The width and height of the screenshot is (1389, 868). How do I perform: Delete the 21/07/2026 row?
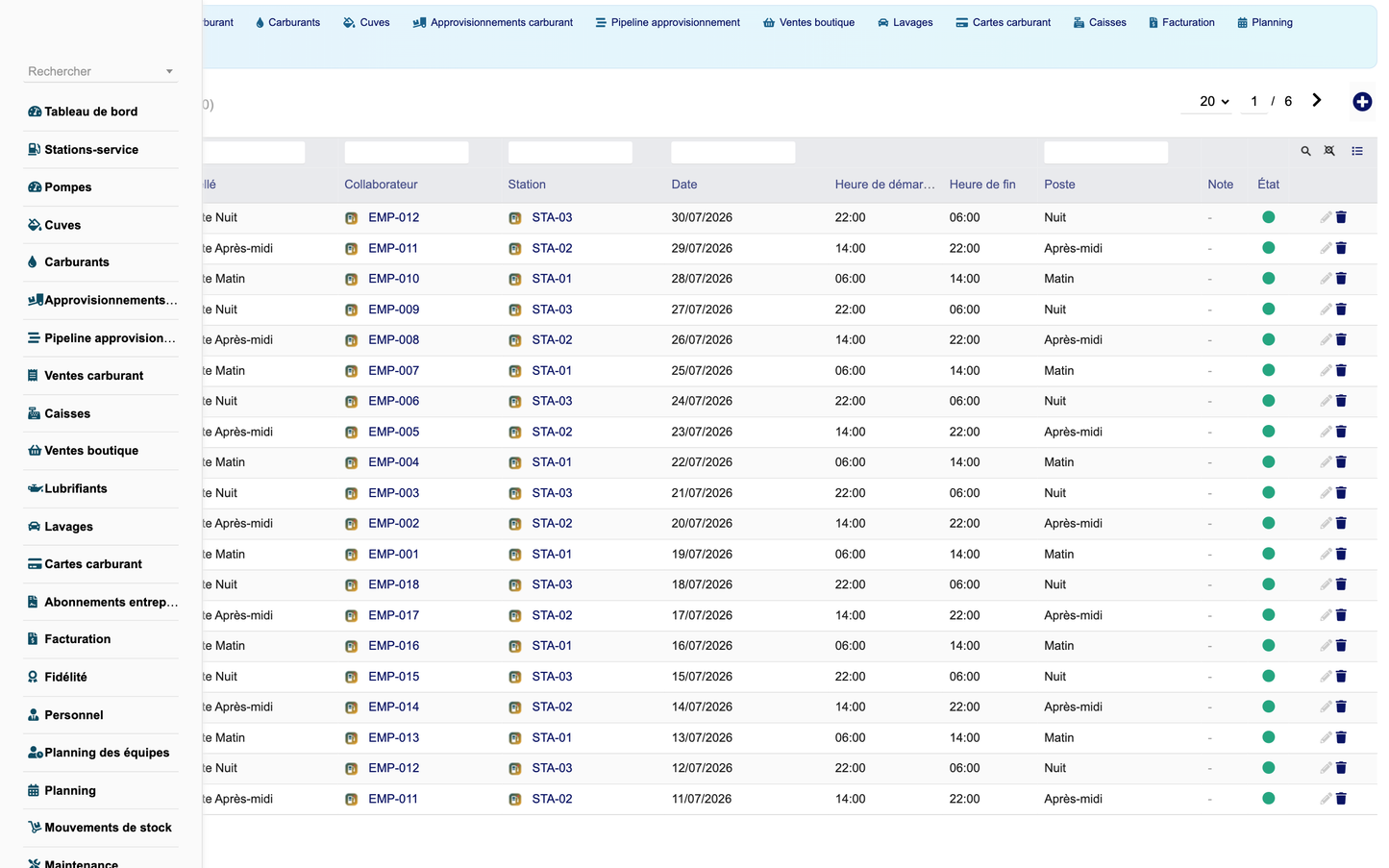coord(1341,493)
